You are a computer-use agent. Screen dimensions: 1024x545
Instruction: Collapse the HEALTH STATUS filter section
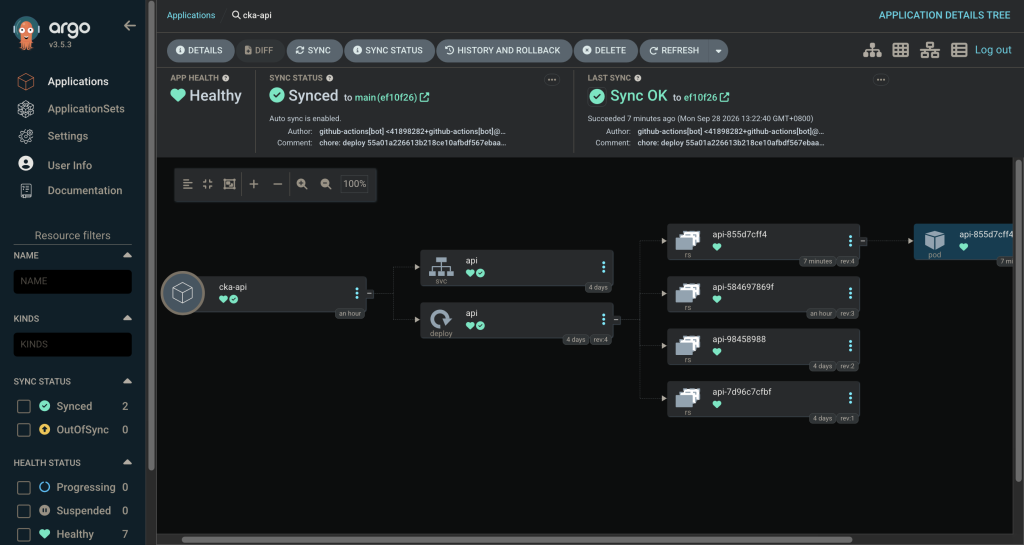[127, 462]
